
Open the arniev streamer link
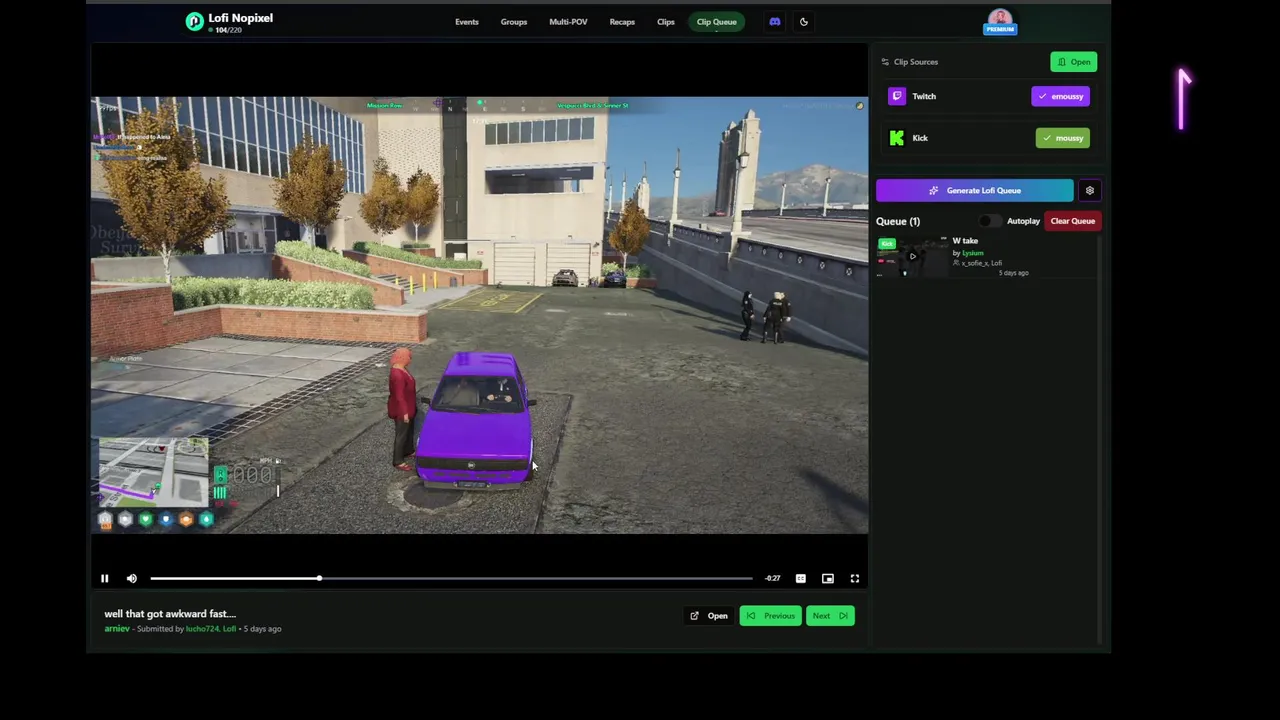click(117, 629)
